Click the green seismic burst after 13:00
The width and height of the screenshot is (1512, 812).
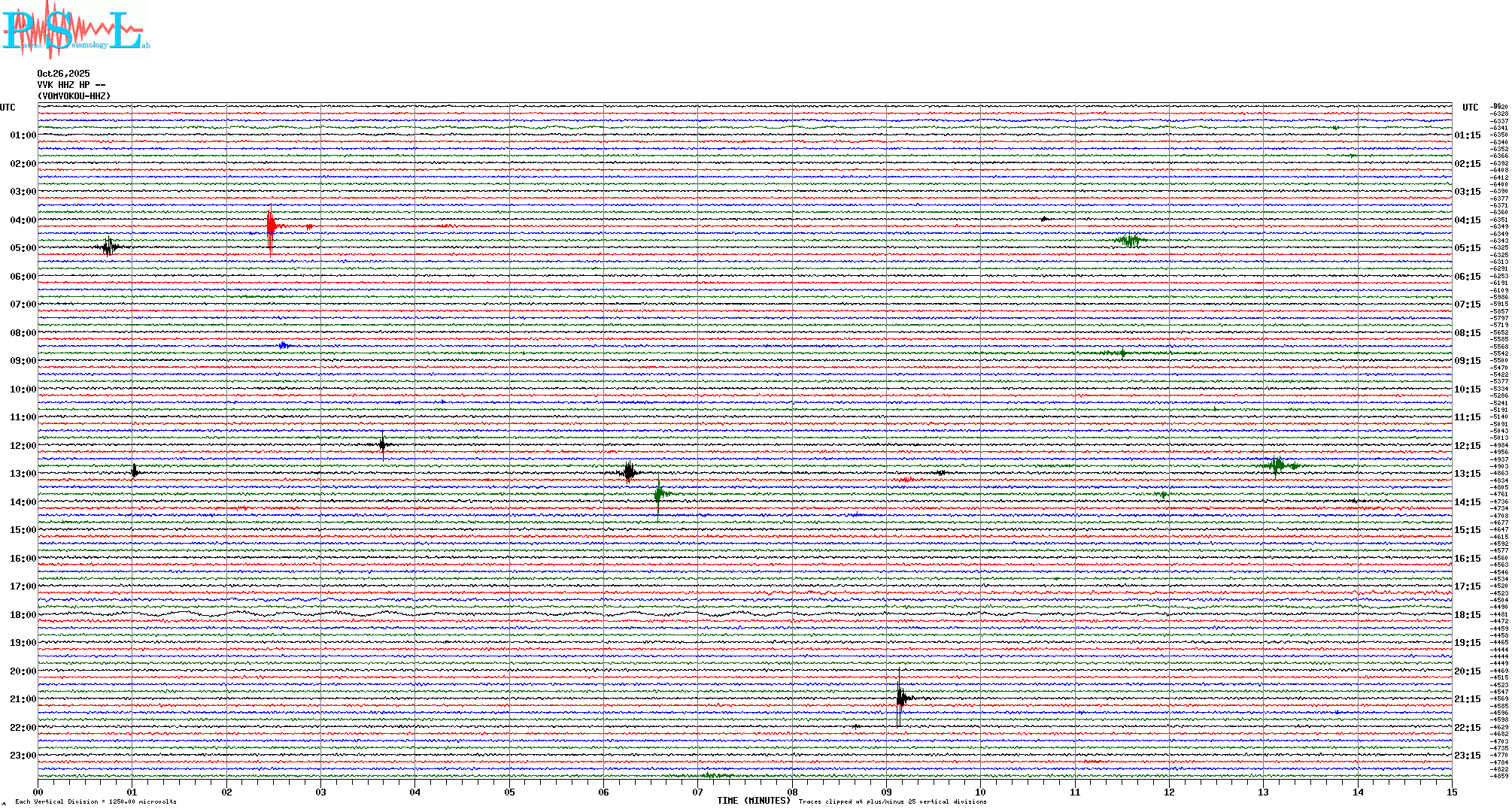(x=659, y=494)
